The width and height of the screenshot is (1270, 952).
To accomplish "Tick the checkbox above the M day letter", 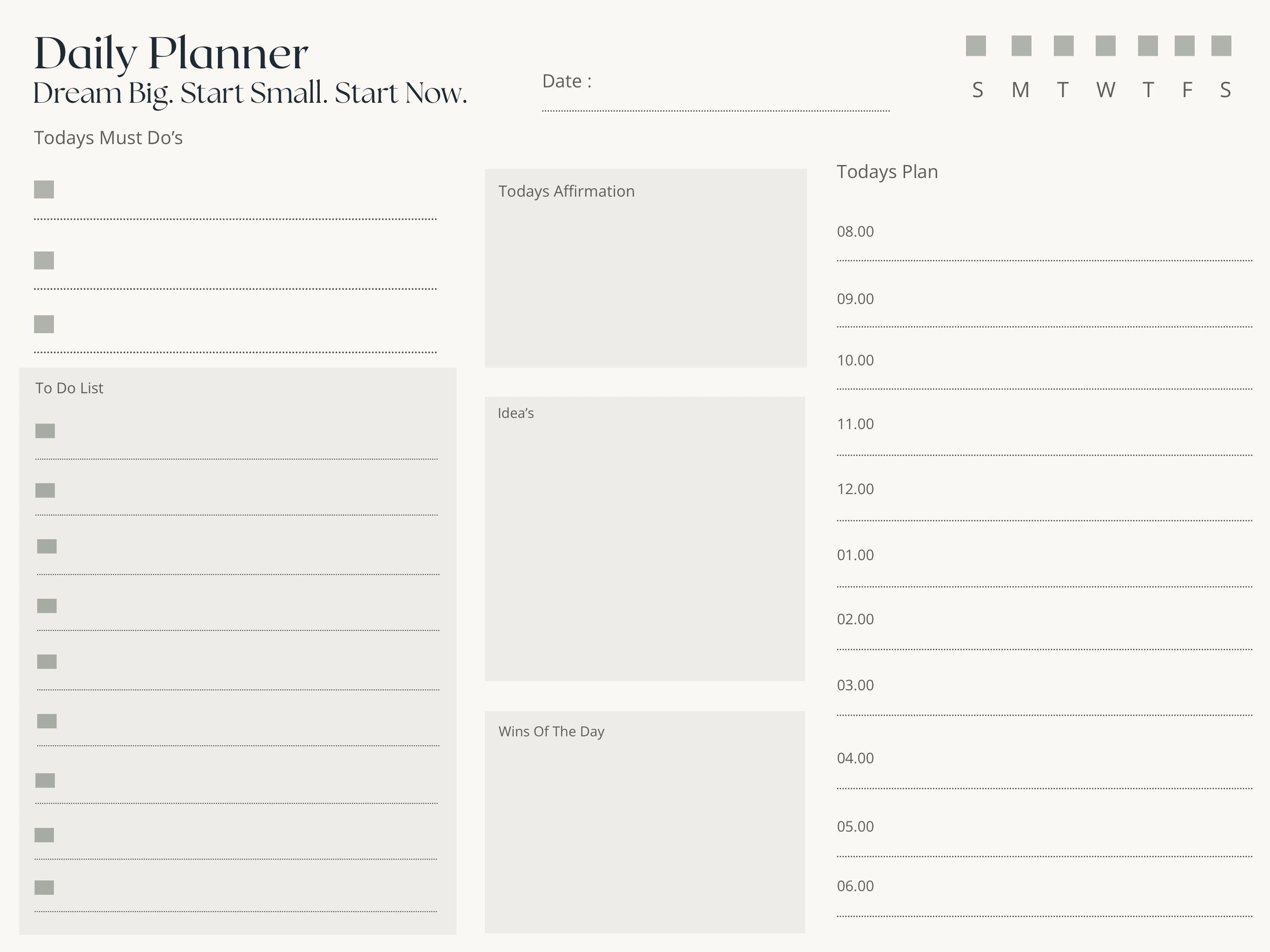I will (x=1021, y=46).
